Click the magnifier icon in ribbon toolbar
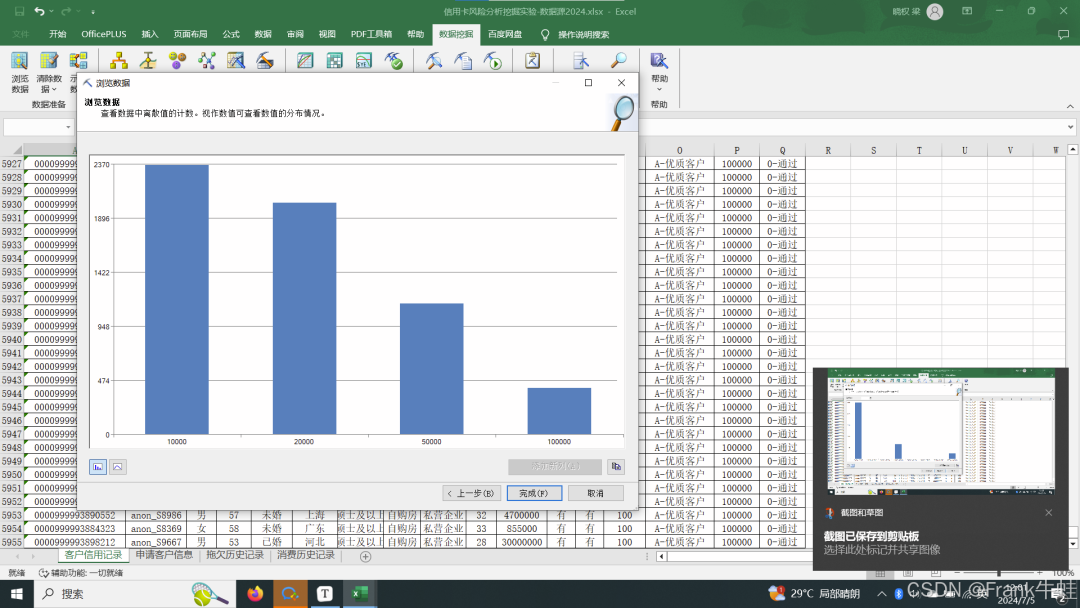1080x608 pixels. tap(619, 61)
